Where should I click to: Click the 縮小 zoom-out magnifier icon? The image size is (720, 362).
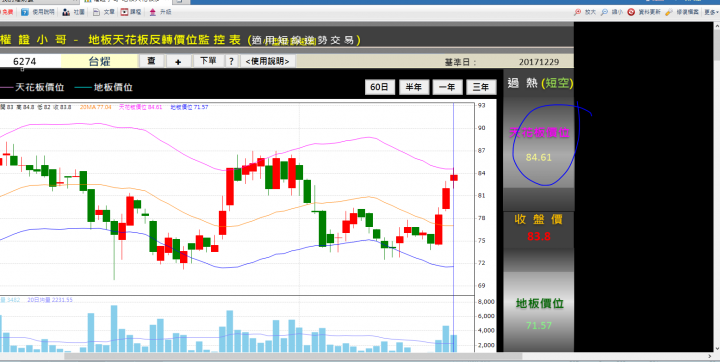[x=605, y=12]
